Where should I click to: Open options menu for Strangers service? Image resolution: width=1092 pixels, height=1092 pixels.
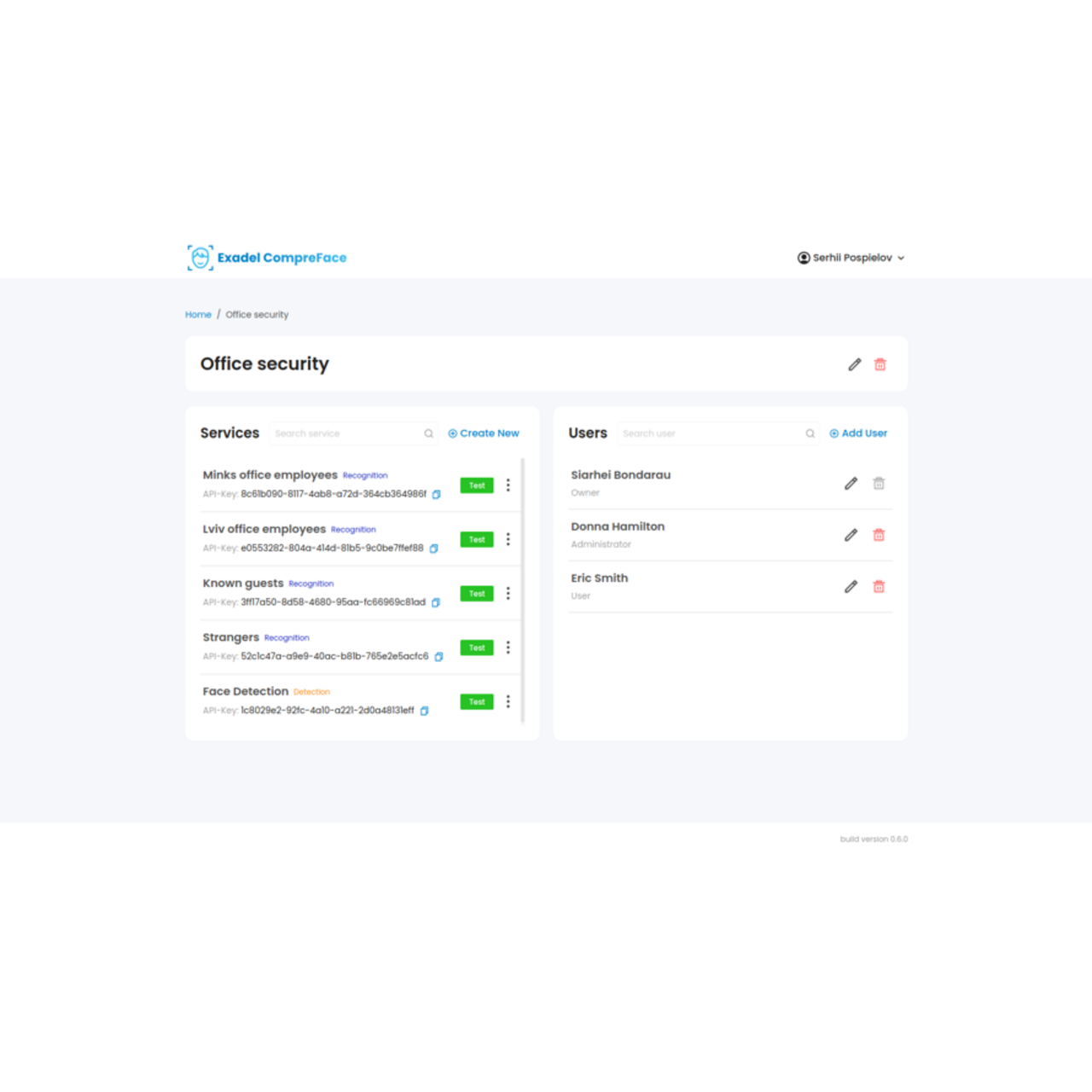pyautogui.click(x=508, y=648)
